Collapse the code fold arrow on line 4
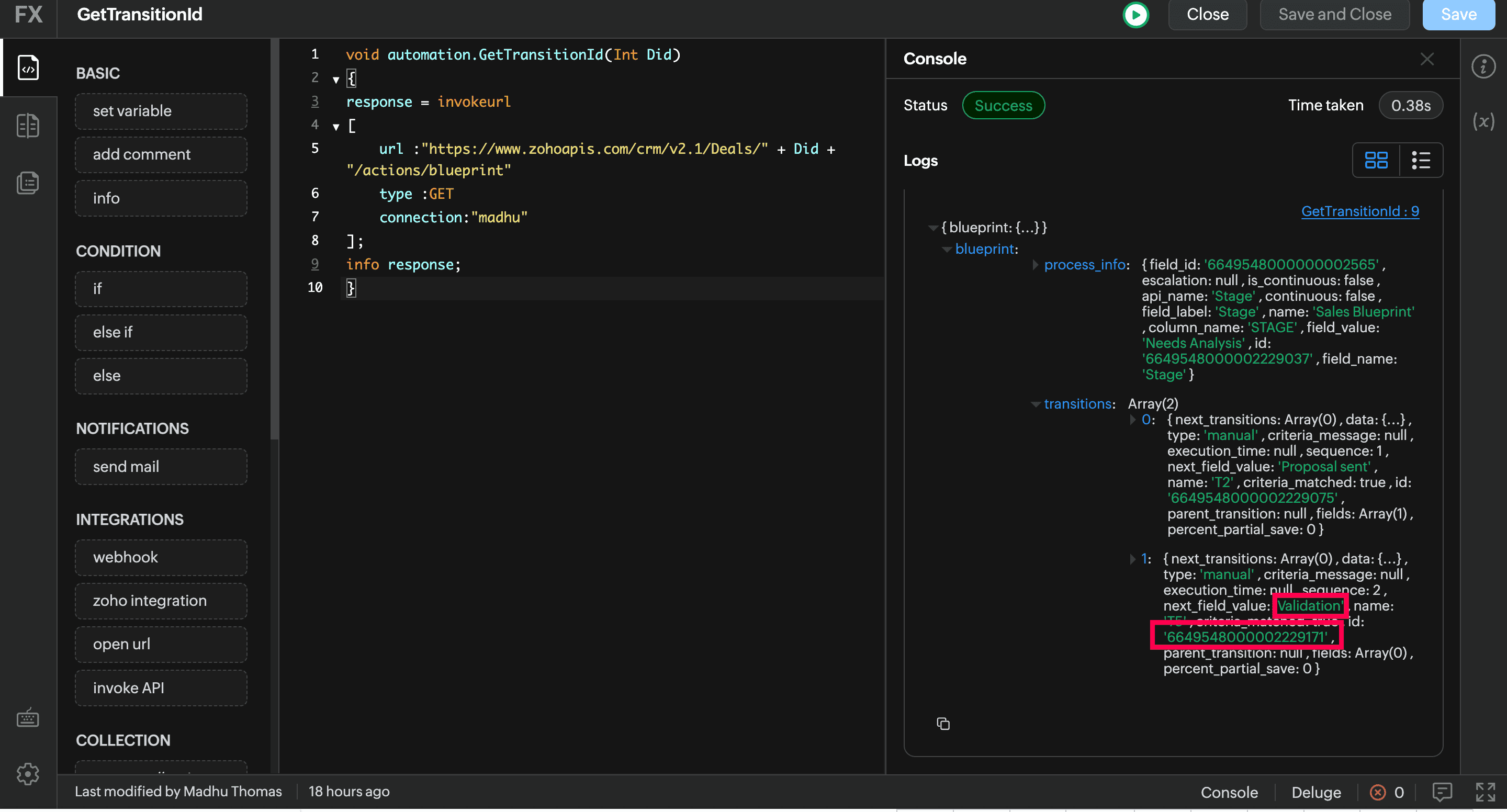 (x=336, y=127)
